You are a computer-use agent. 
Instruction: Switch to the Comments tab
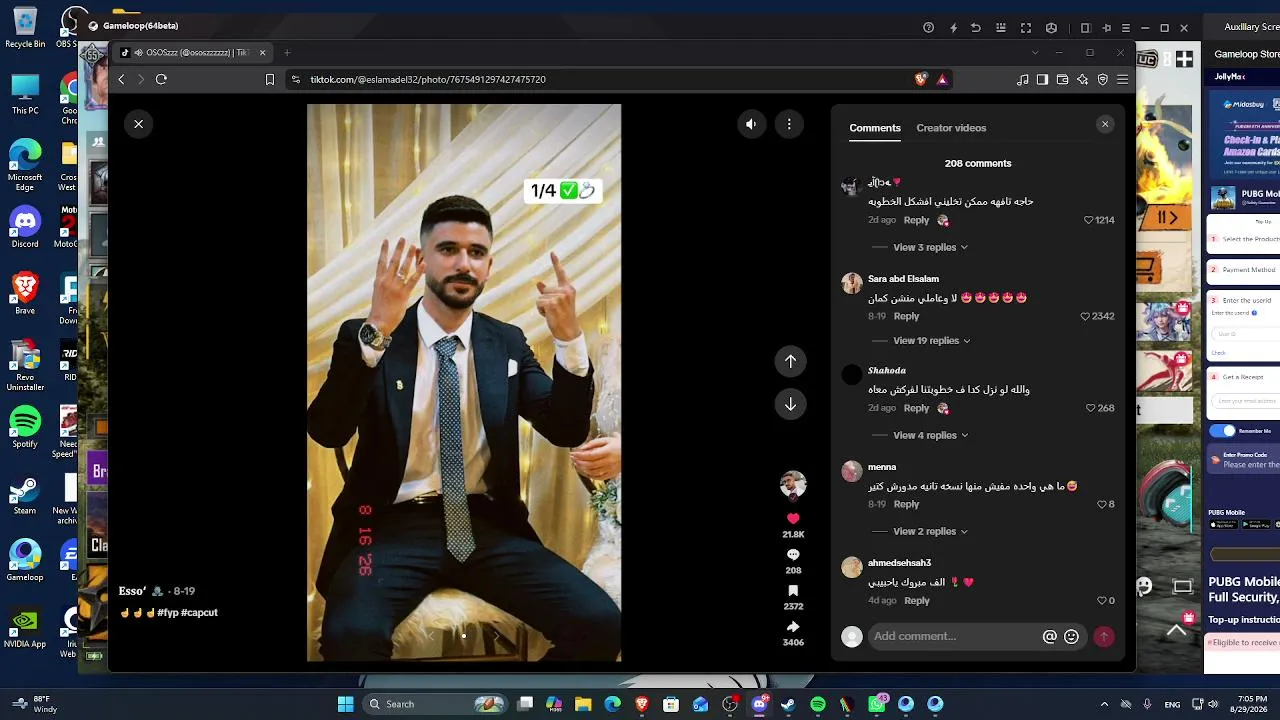tap(875, 128)
